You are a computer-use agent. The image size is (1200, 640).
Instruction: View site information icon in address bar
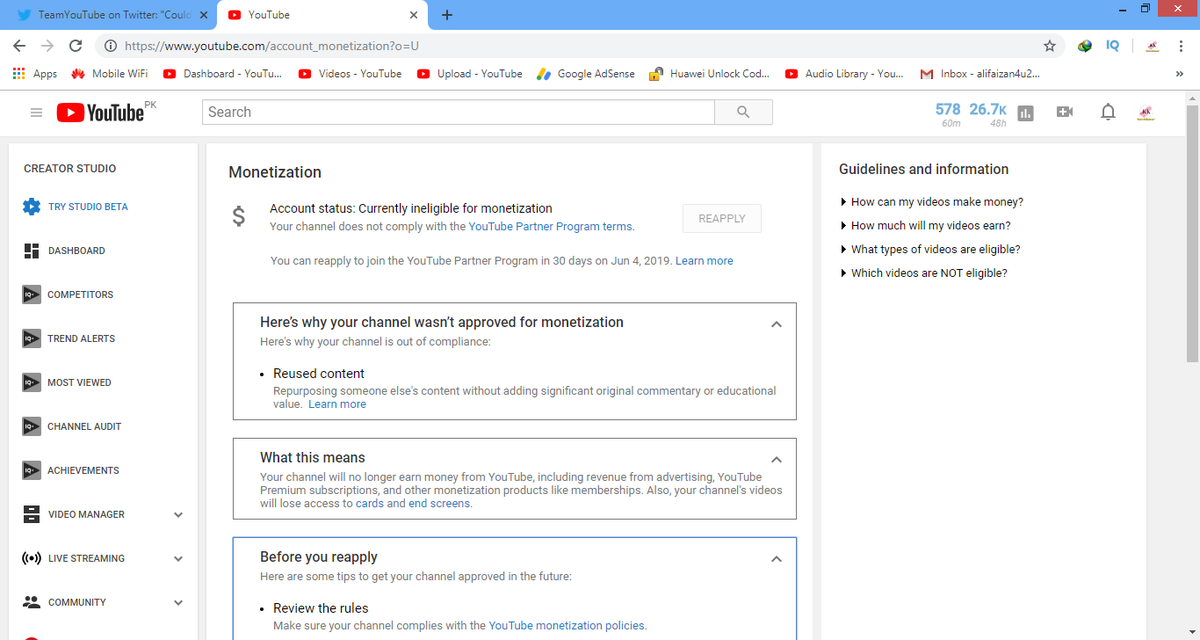click(110, 46)
